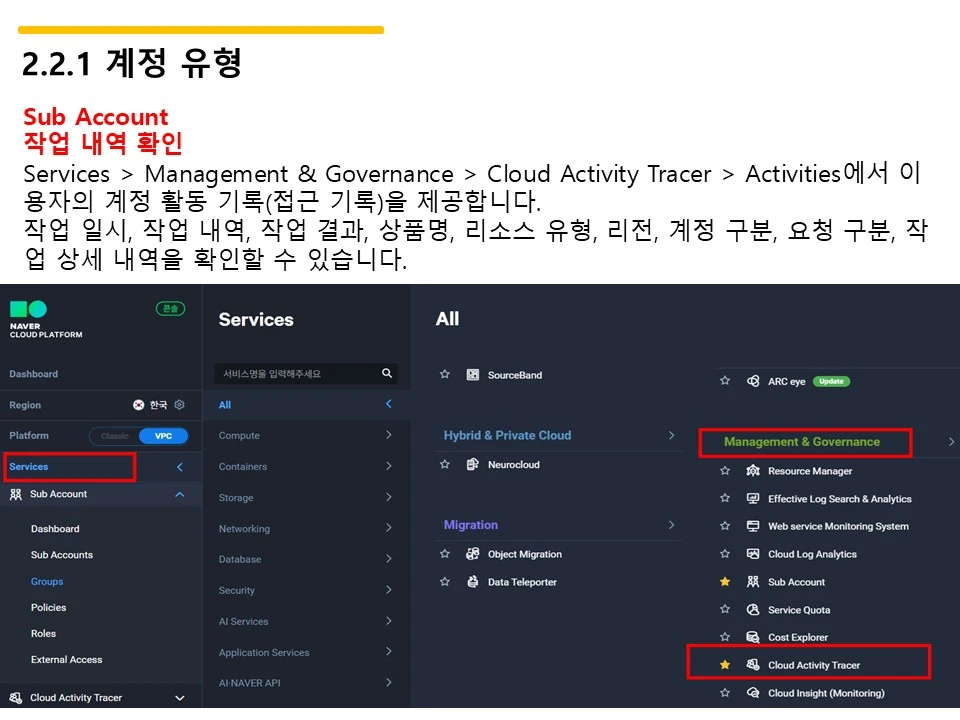Expand Cloud Activity Tracer with its chevron
Image resolution: width=960 pixels, height=720 pixels.
pyautogui.click(x=180, y=697)
